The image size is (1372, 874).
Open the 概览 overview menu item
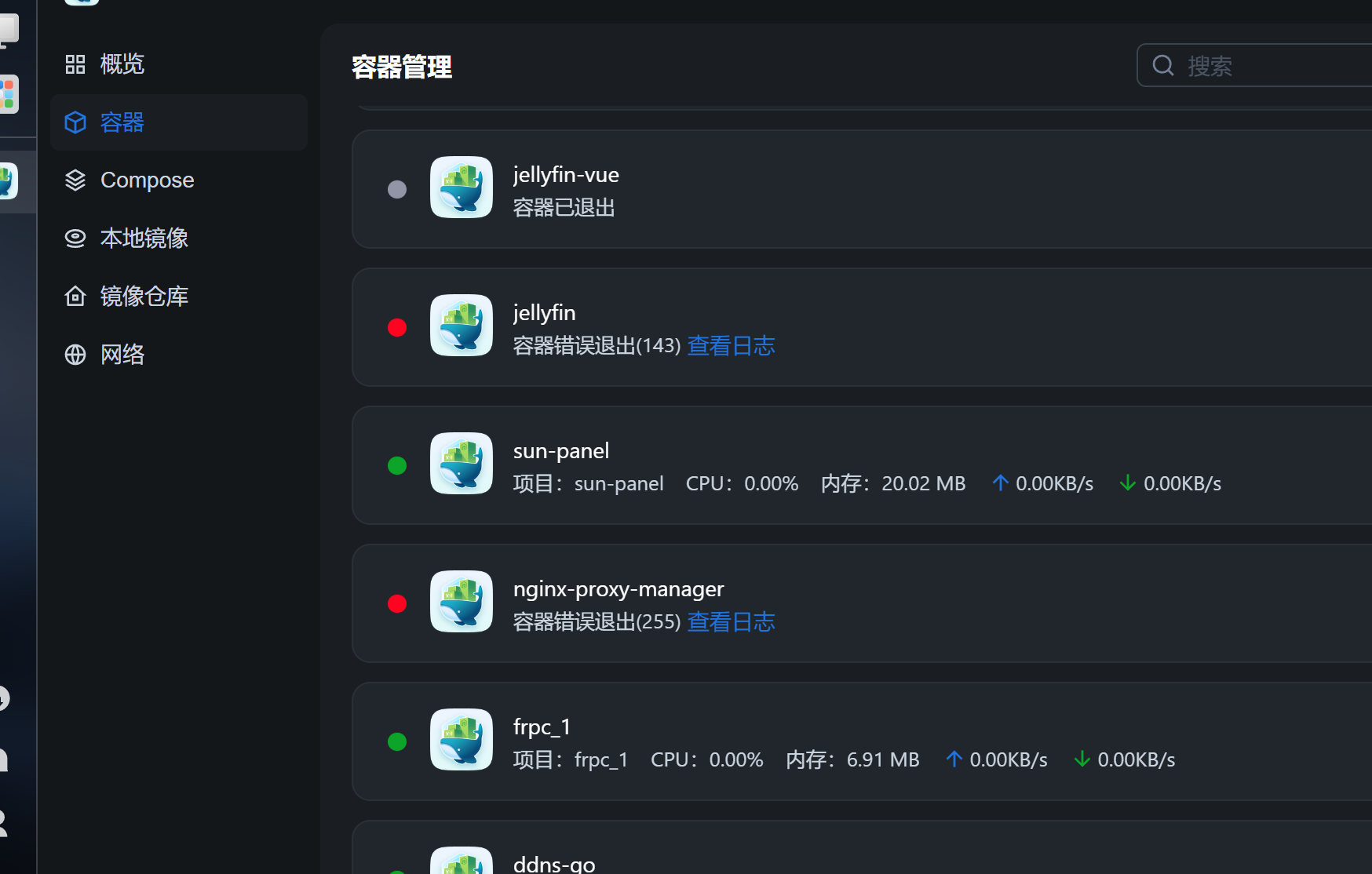[x=179, y=64]
